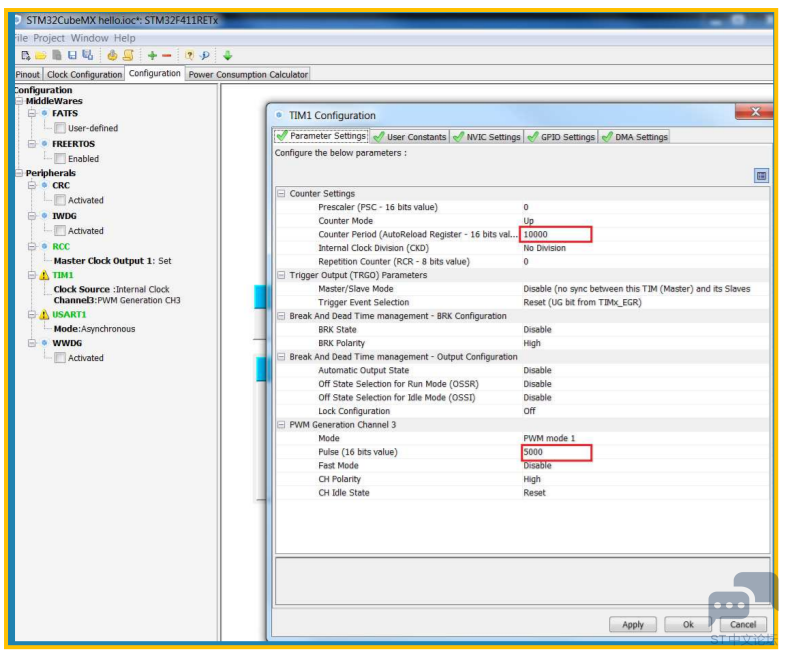This screenshot has height=655, width=787.
Task: Tick the WWDG Activated checkbox
Action: (60, 358)
